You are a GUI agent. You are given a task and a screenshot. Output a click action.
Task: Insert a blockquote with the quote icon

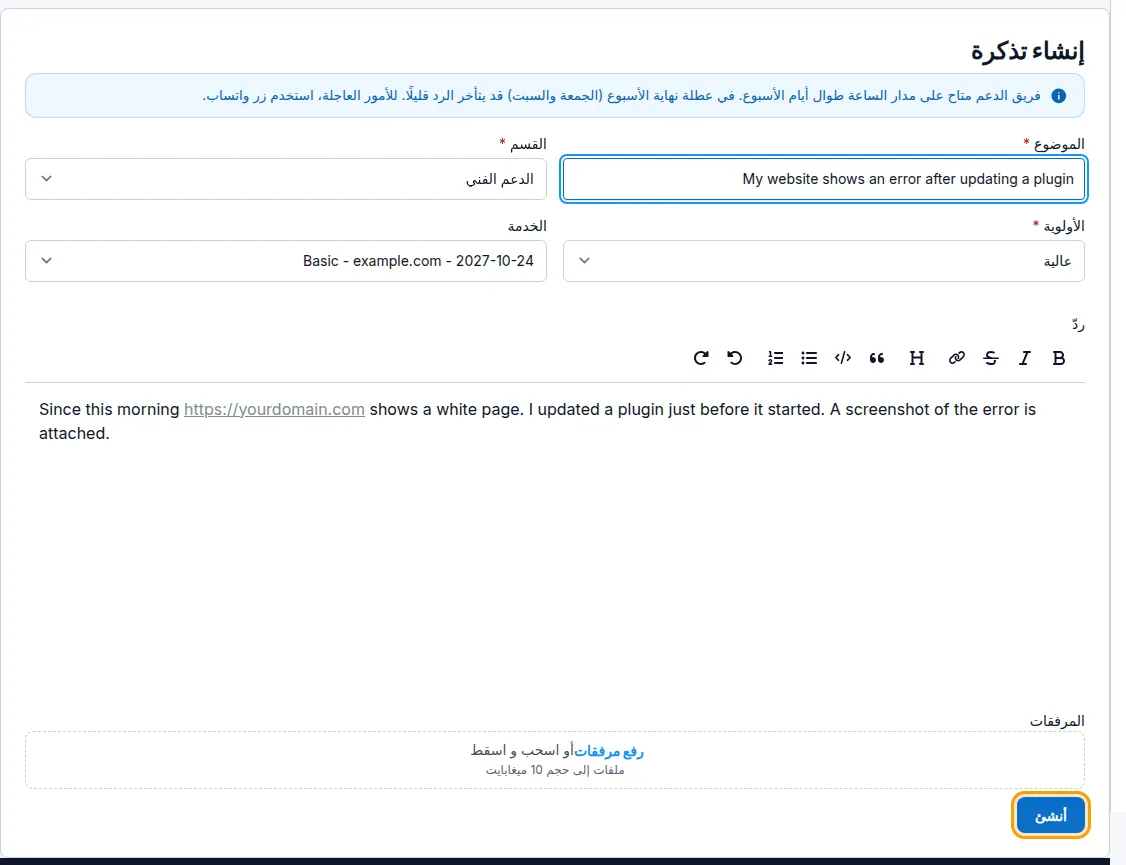(x=877, y=358)
